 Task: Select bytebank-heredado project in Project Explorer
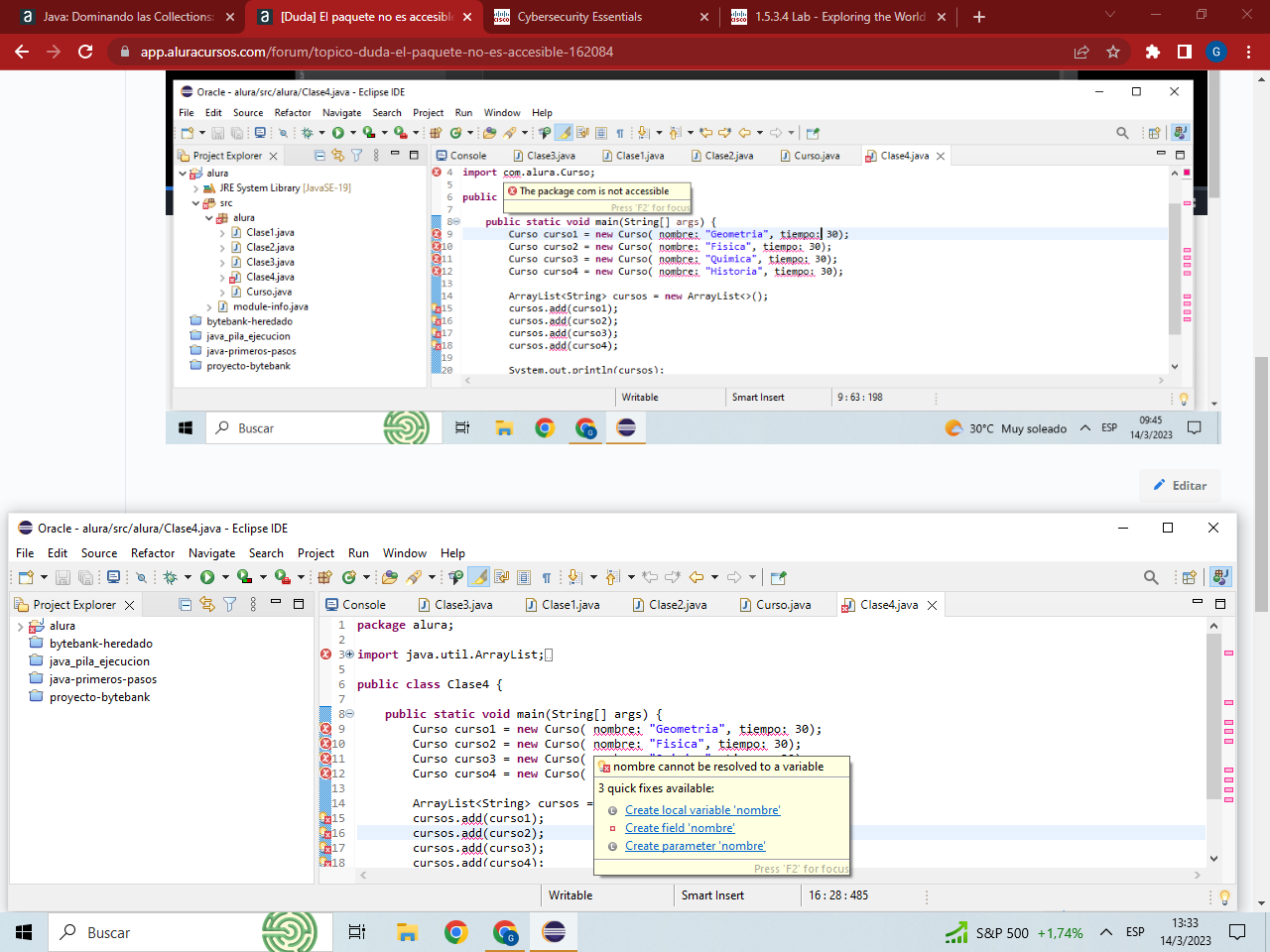point(100,644)
